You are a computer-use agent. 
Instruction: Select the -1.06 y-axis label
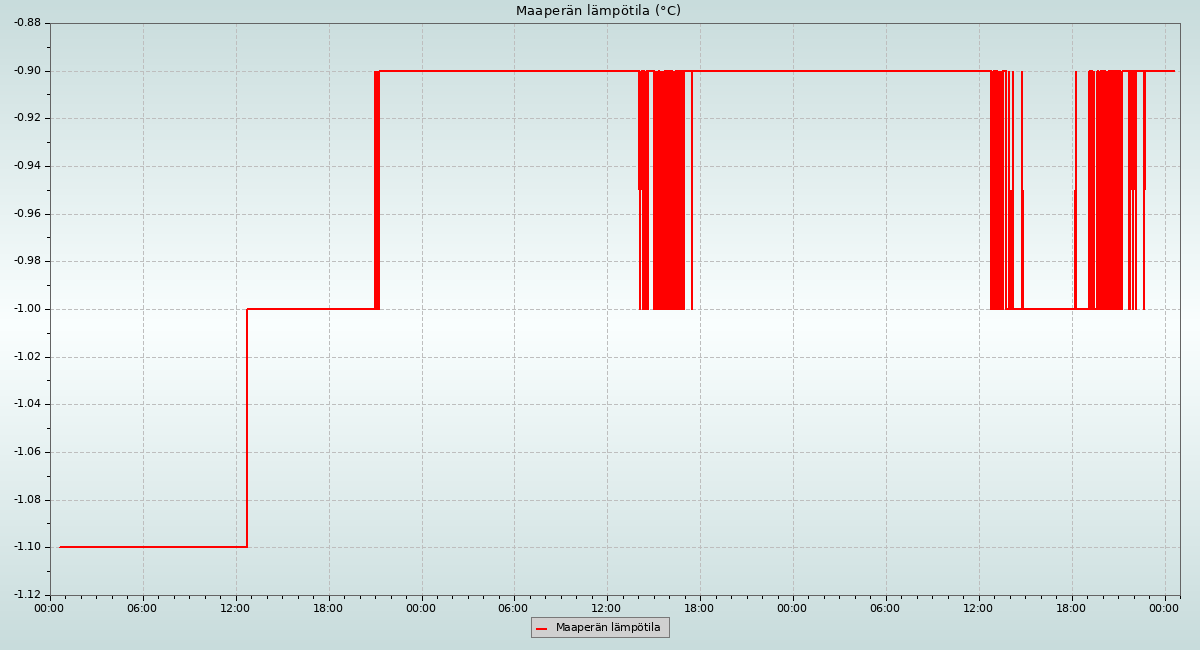pos(26,452)
